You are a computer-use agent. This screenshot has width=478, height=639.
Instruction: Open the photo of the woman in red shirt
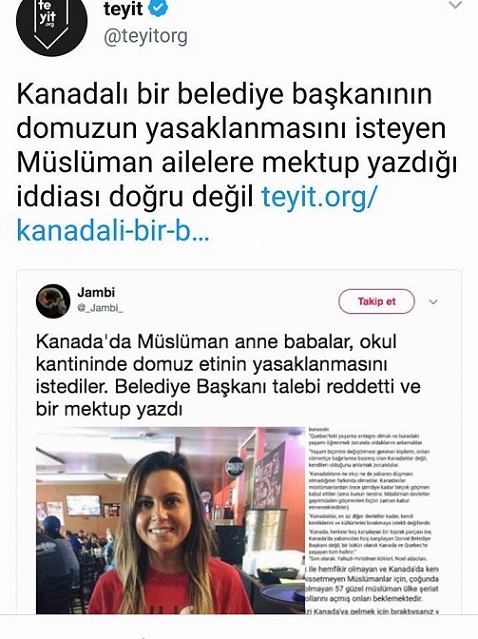pyautogui.click(x=170, y=520)
